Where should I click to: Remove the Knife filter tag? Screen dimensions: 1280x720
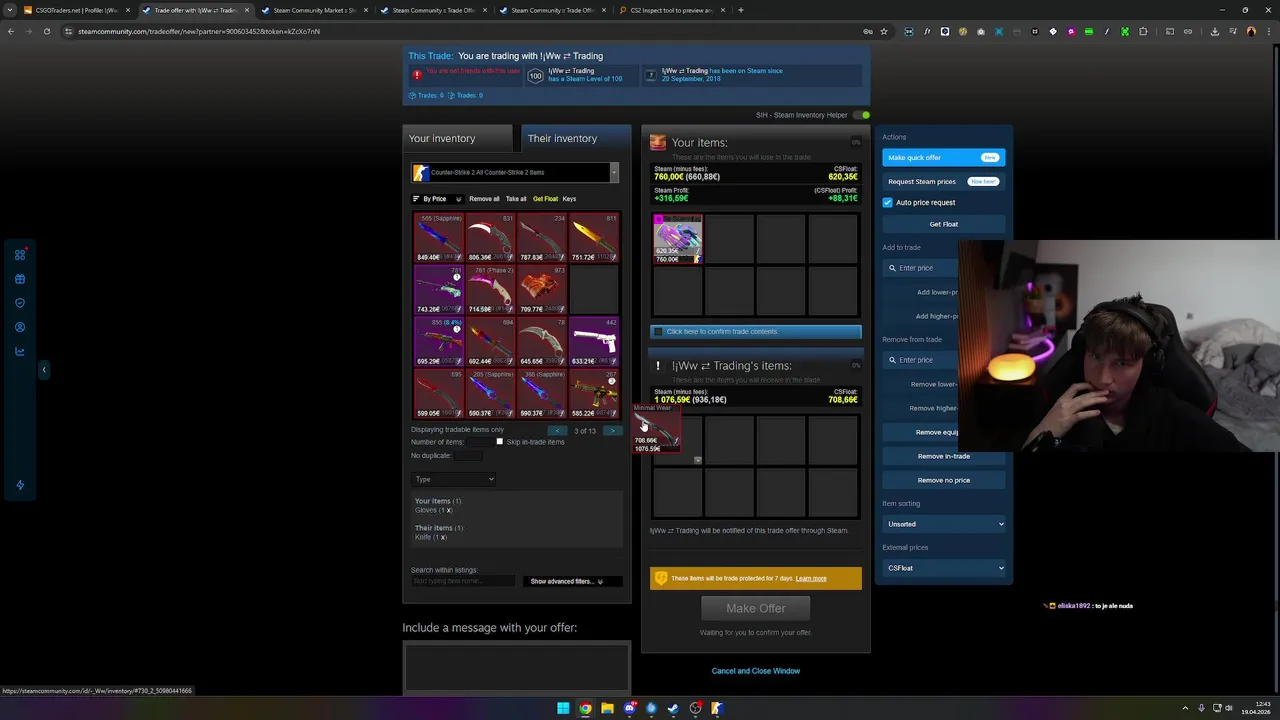click(x=442, y=537)
